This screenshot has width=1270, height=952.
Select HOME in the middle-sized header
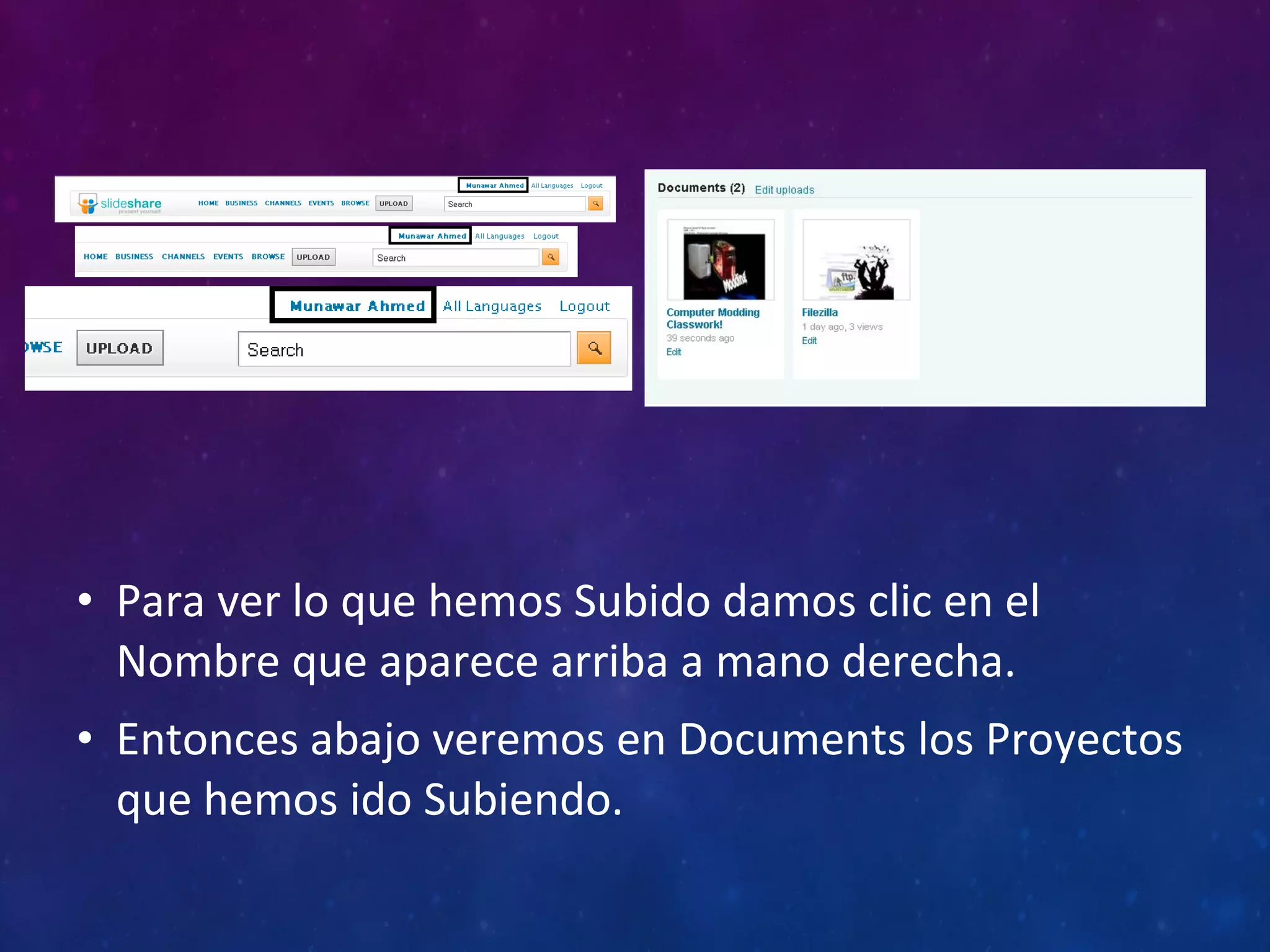coord(95,257)
